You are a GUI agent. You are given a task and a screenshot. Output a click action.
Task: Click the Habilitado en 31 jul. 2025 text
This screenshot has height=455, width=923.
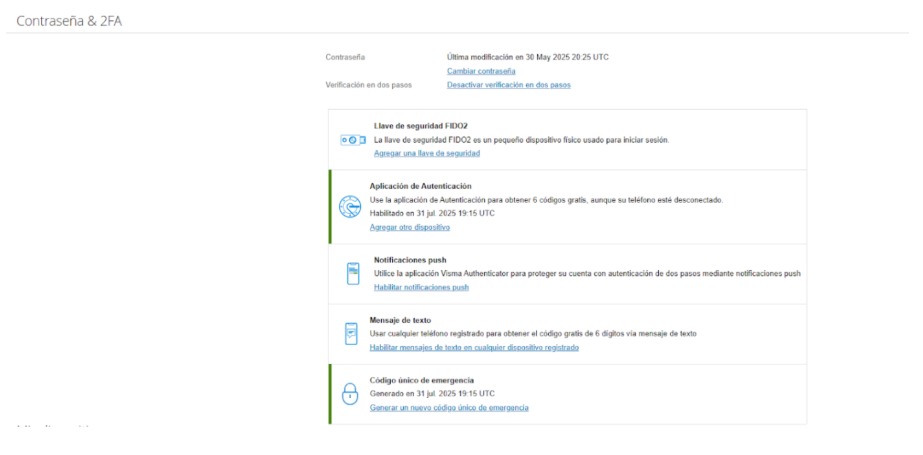[432, 214]
